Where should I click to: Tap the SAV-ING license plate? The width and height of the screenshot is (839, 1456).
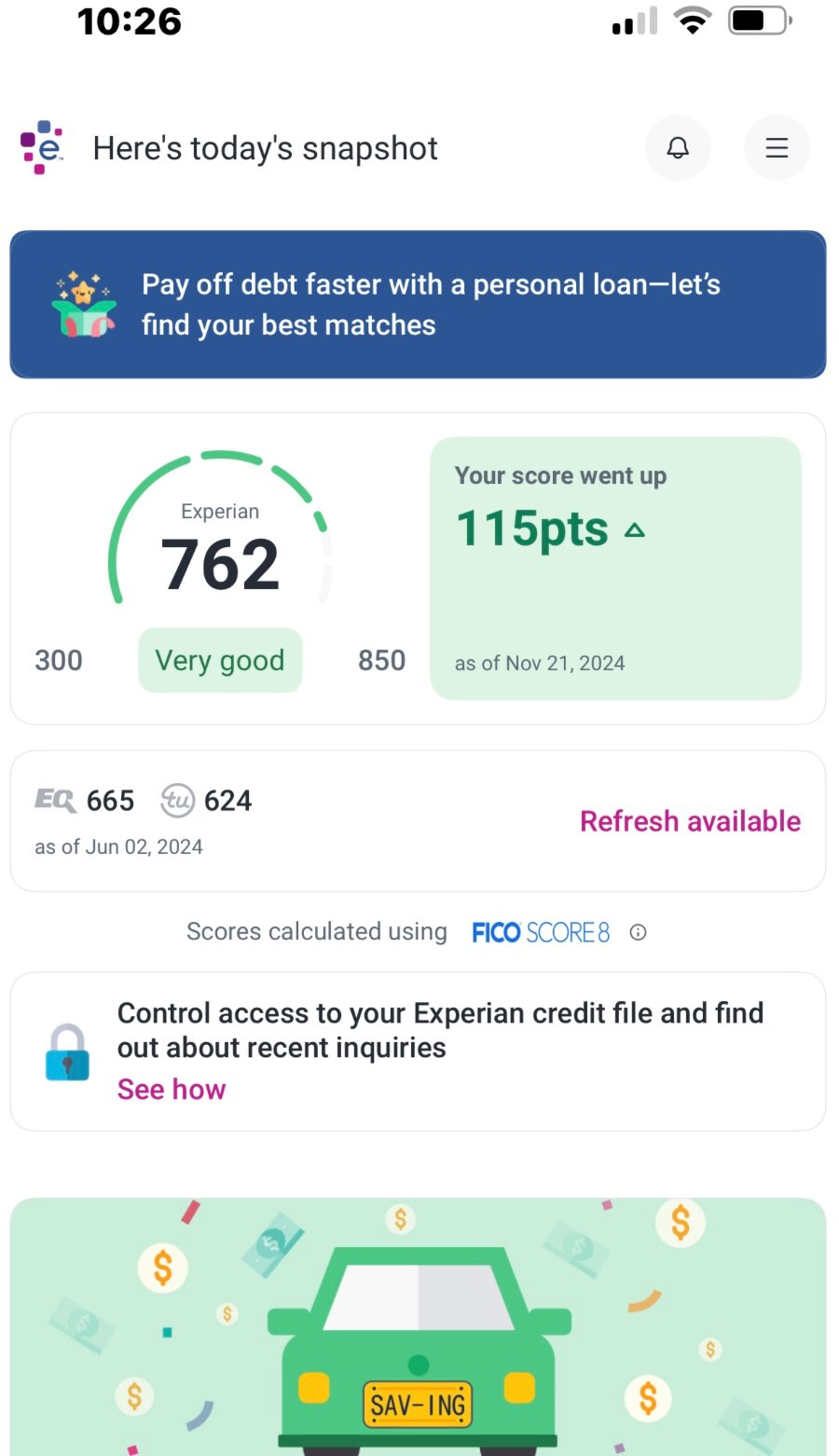[x=419, y=1404]
